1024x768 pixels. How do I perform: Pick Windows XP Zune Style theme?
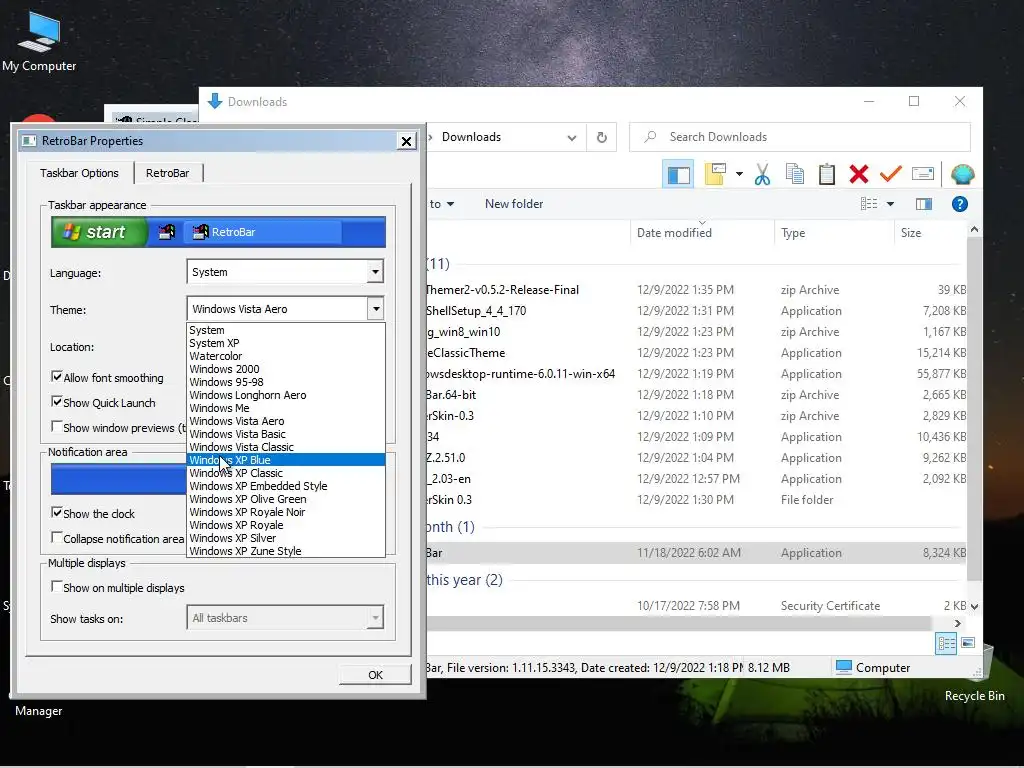coord(285,551)
